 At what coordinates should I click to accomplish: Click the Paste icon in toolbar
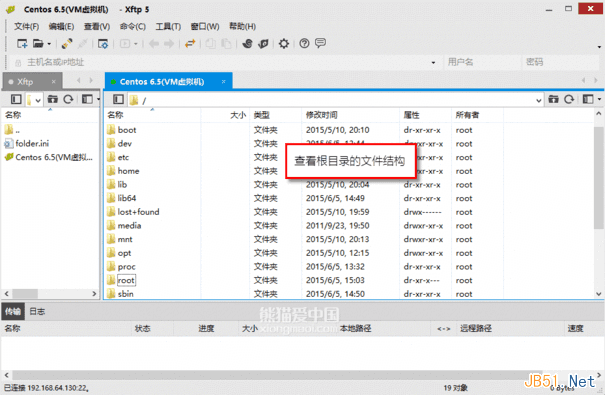pyautogui.click(x=226, y=44)
